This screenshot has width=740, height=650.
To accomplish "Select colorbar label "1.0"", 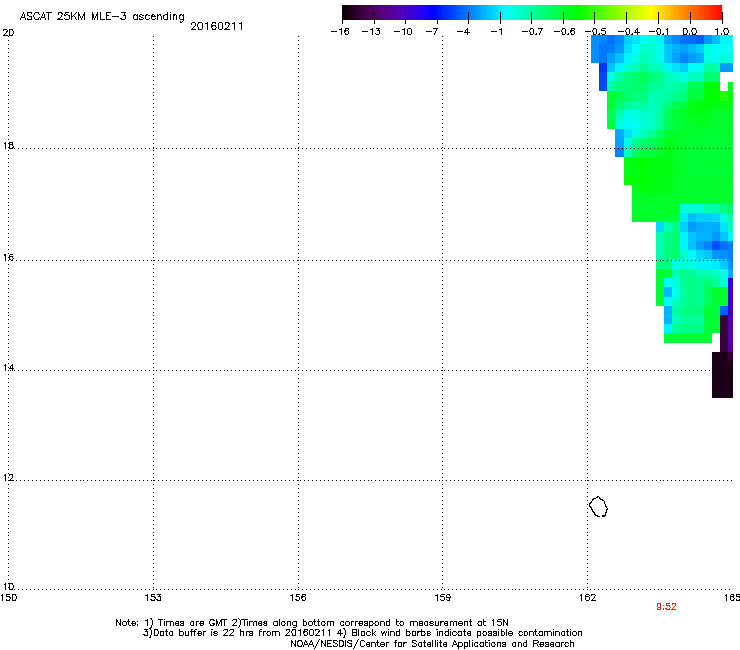I will [x=722, y=32].
